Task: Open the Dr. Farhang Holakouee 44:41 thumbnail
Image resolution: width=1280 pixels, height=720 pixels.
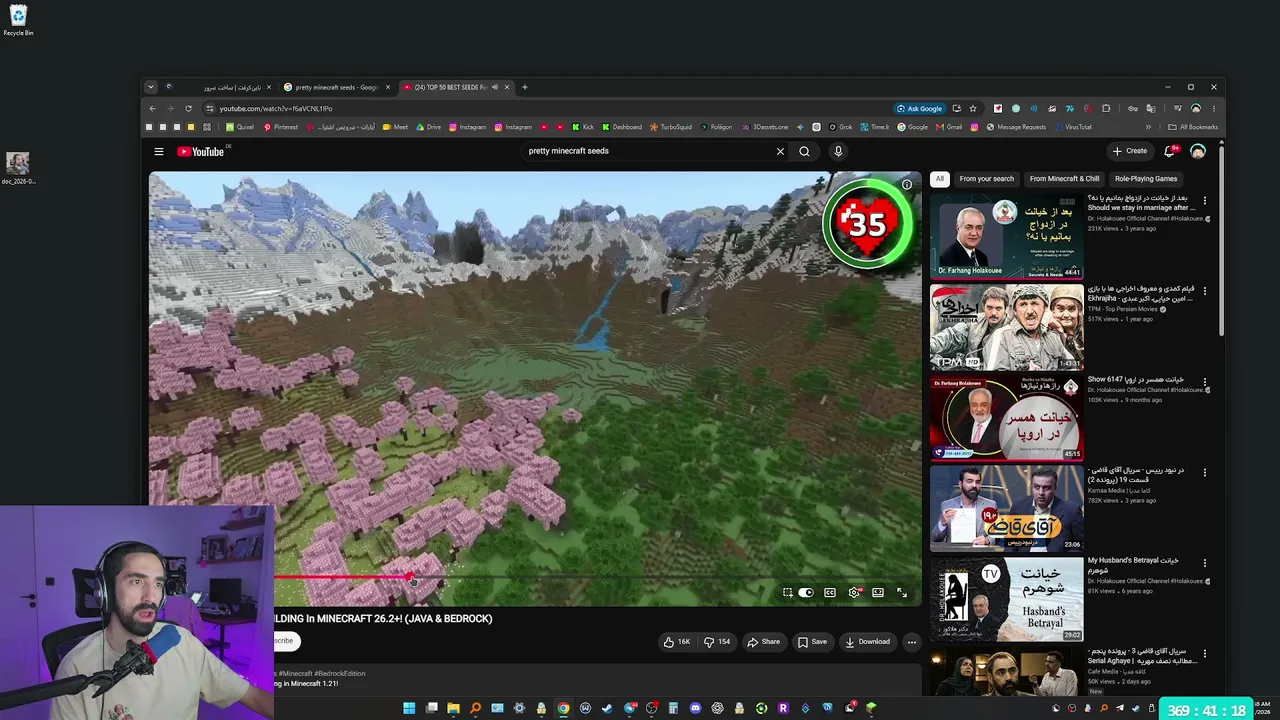Action: point(1006,237)
